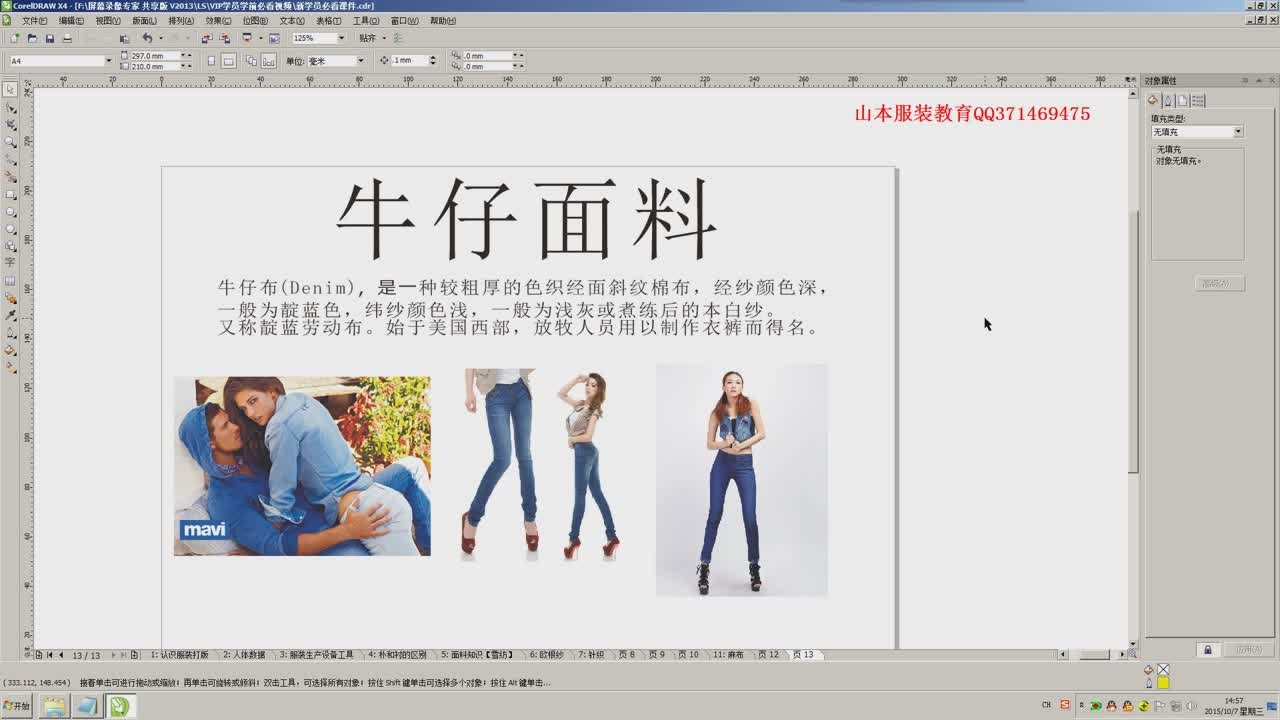Toggle apply layout to all pages

[x=251, y=61]
